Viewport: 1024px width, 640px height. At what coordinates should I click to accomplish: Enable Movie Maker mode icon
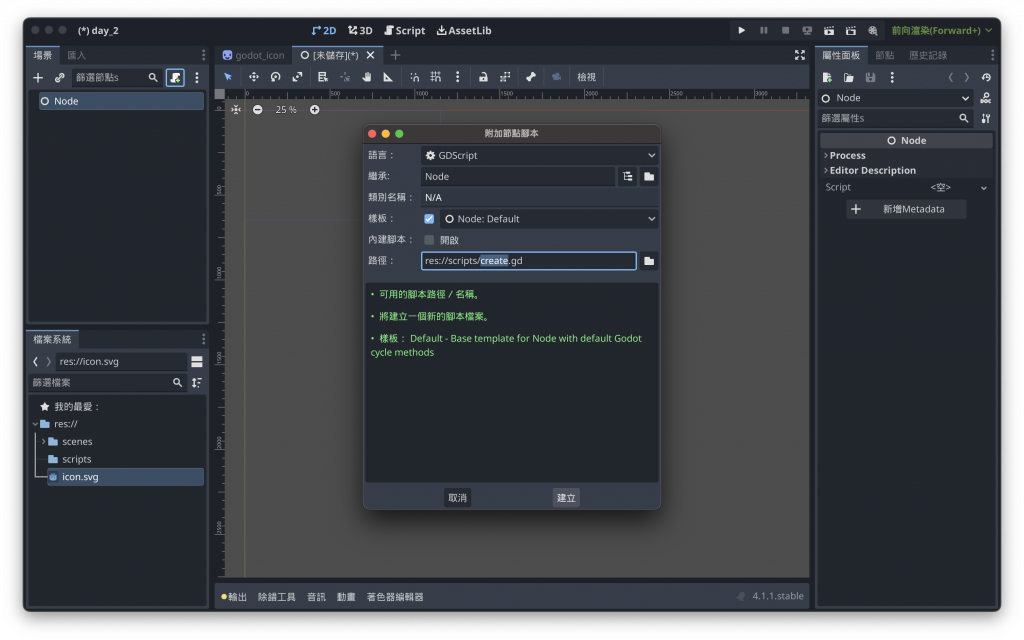point(872,30)
